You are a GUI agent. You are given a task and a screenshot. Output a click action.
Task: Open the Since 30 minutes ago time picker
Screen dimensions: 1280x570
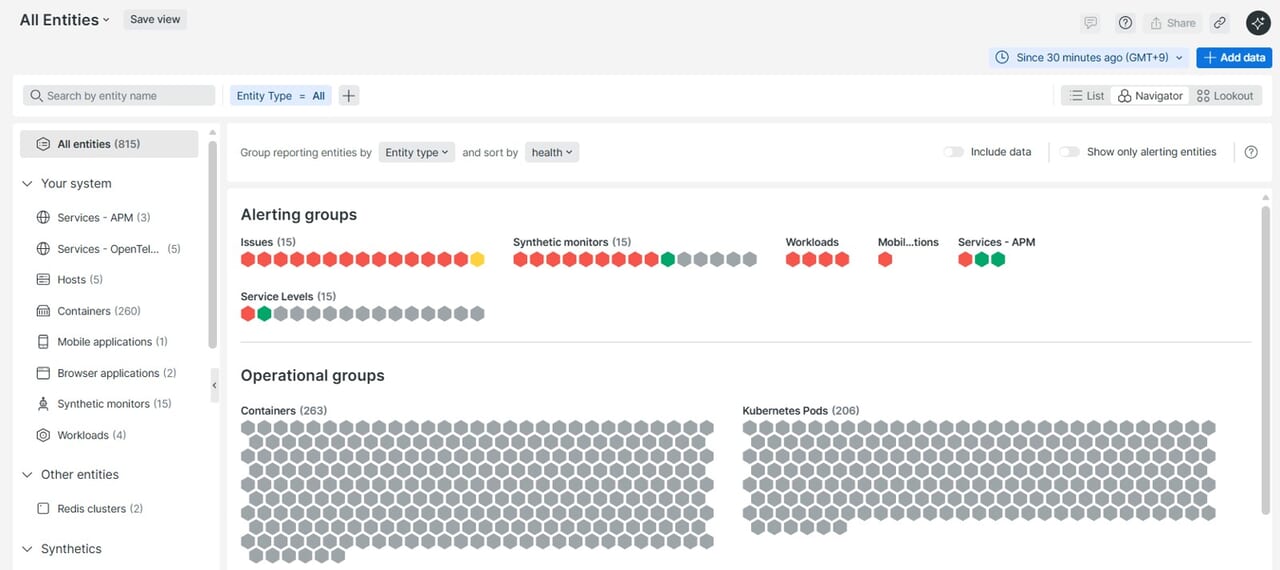point(1090,58)
